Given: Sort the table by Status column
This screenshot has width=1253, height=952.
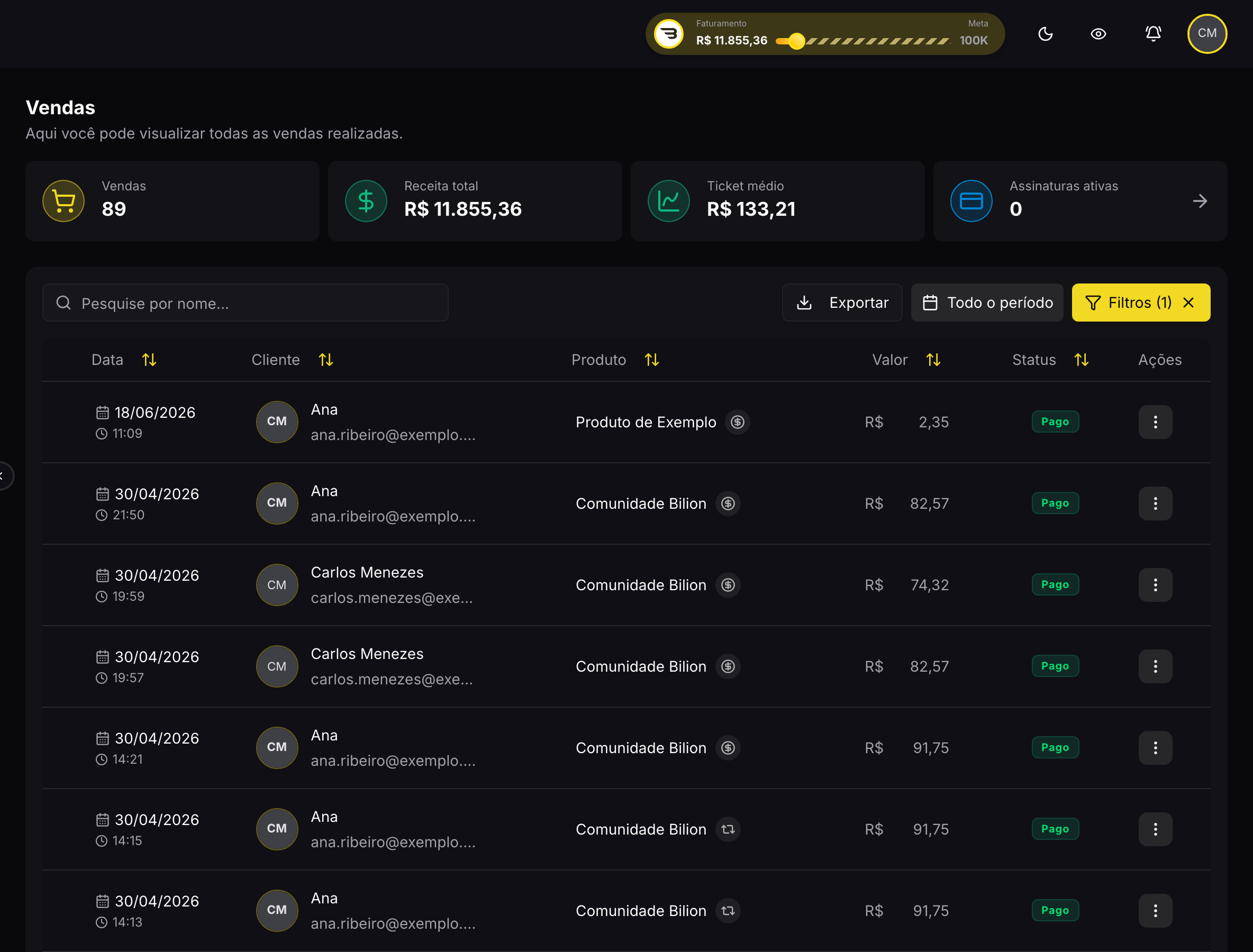Looking at the screenshot, I should point(1082,360).
